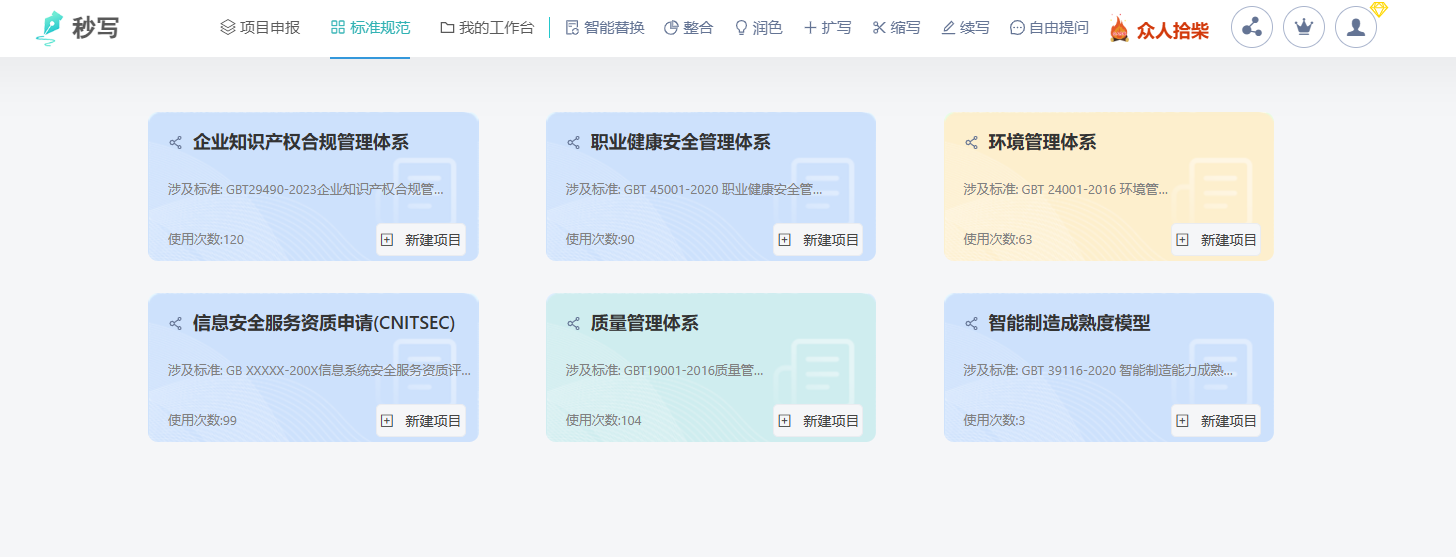Click share icon on 质量管理体系 card
1456x557 pixels.
574,324
